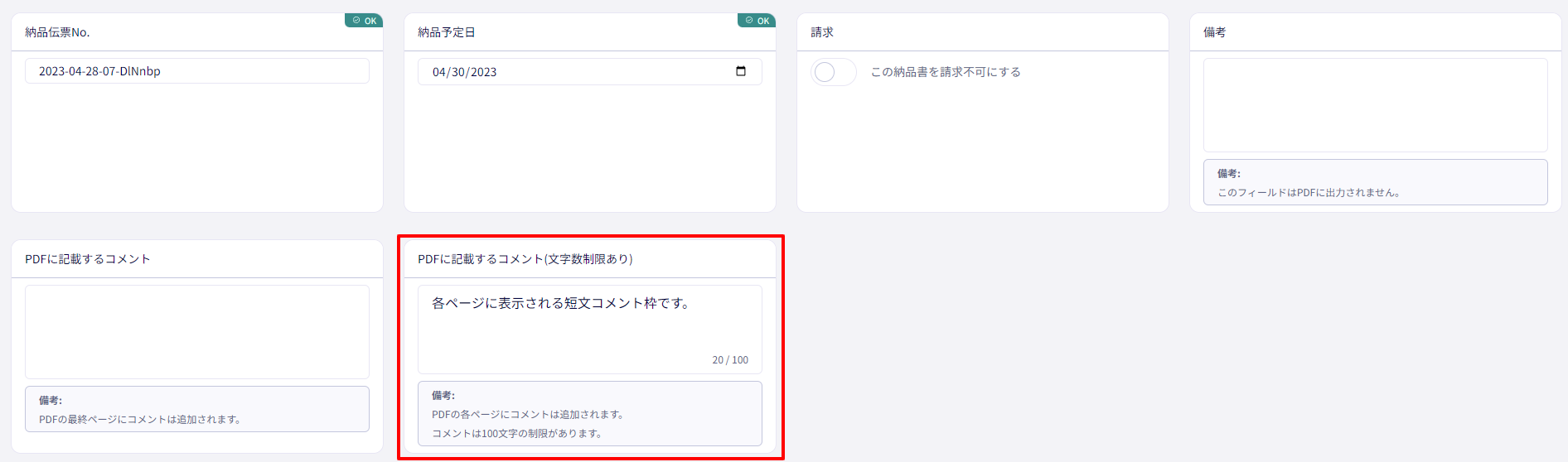This screenshot has height=462, width=1568.
Task: Toggle the この納品書を請求不可にする switch
Action: [x=833, y=72]
